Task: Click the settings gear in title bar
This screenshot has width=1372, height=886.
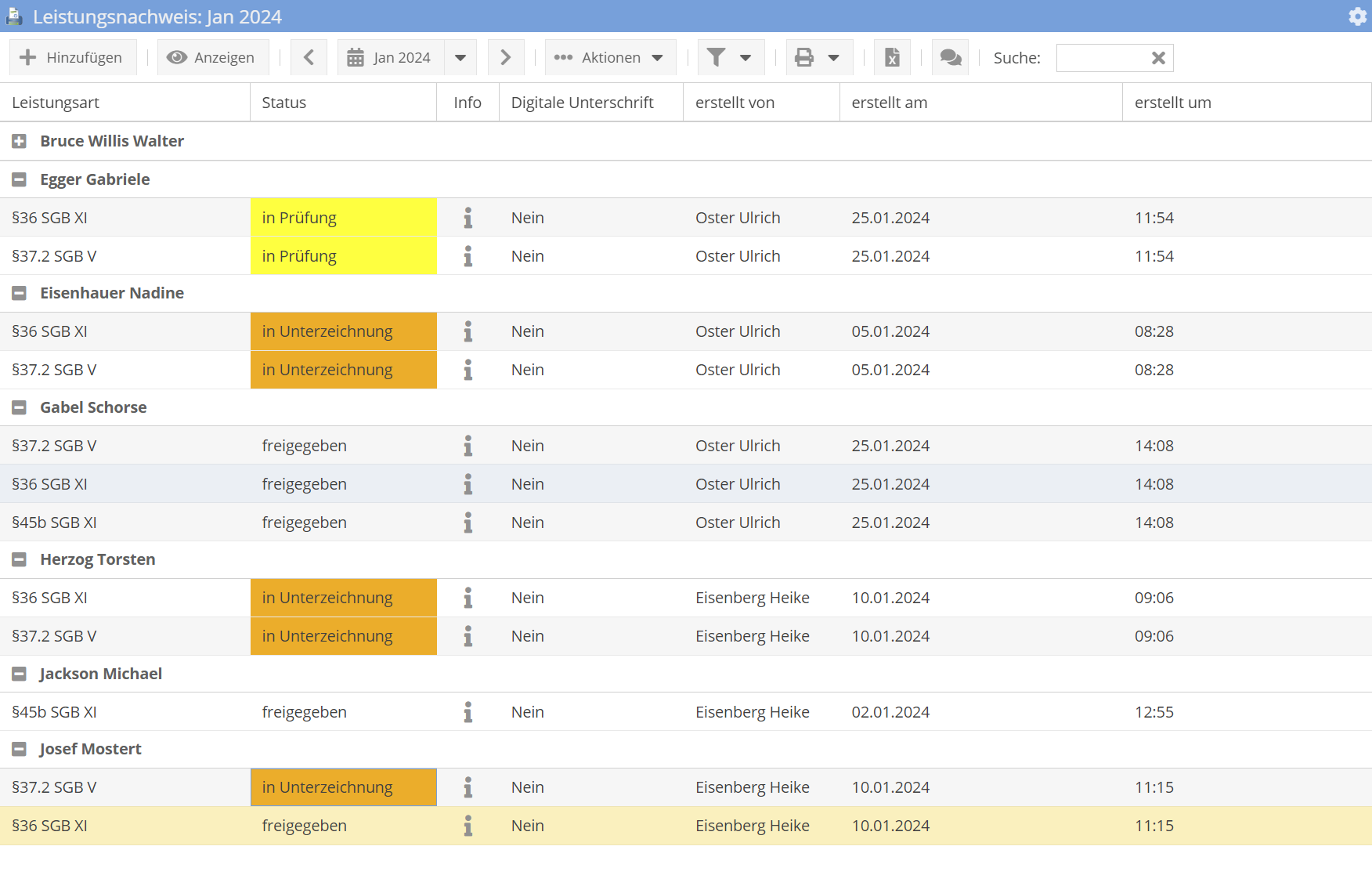Action: (1357, 16)
